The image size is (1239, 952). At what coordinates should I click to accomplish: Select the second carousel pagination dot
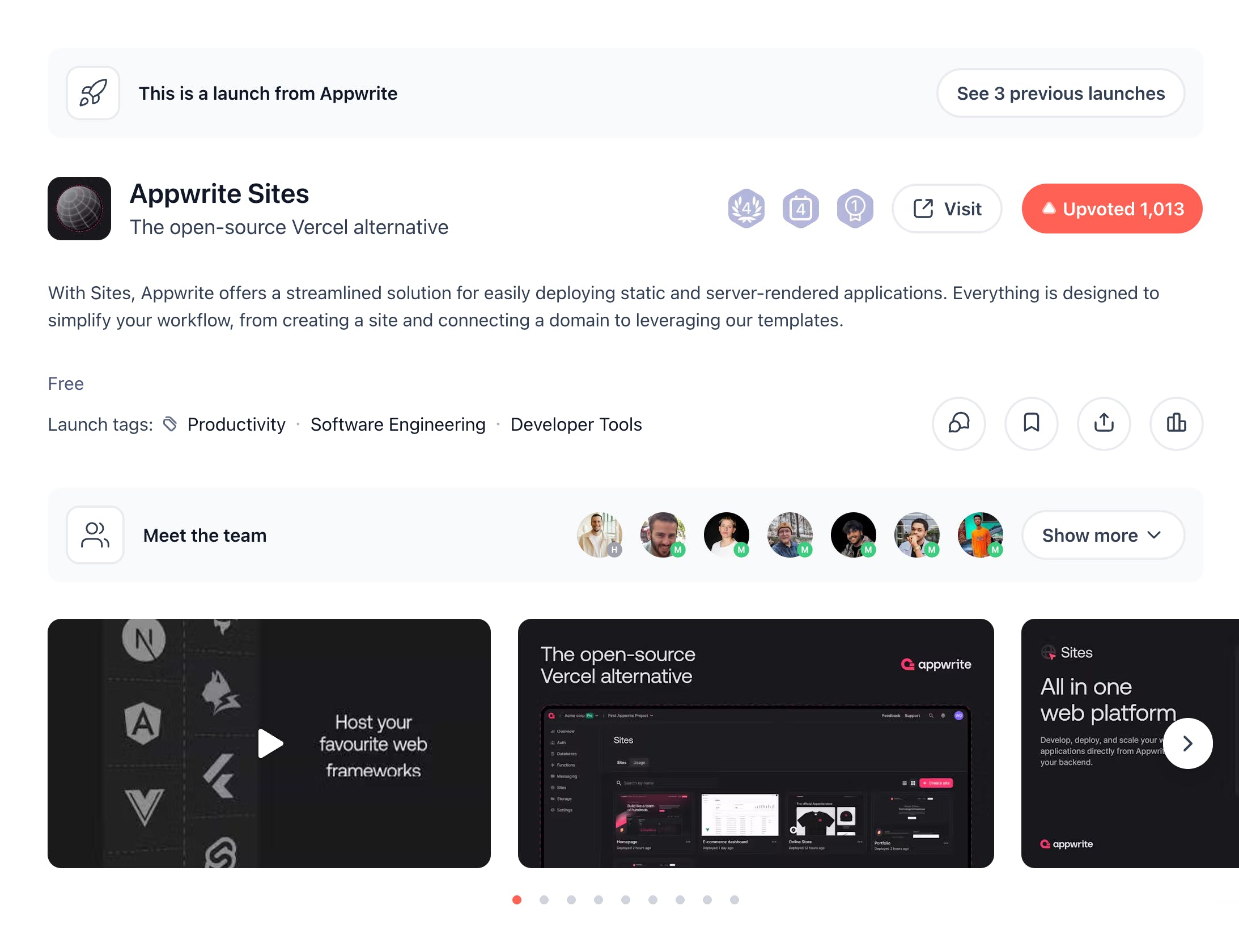(x=544, y=900)
